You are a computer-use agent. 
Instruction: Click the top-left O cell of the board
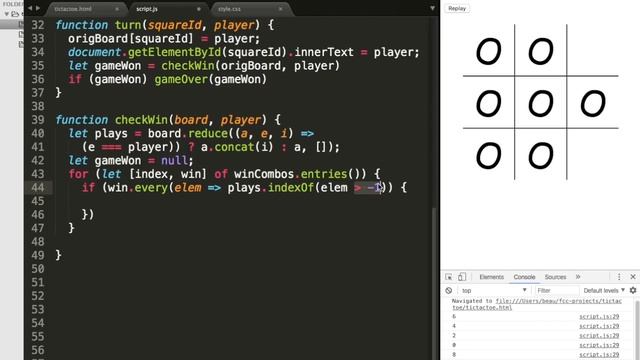pos(489,51)
